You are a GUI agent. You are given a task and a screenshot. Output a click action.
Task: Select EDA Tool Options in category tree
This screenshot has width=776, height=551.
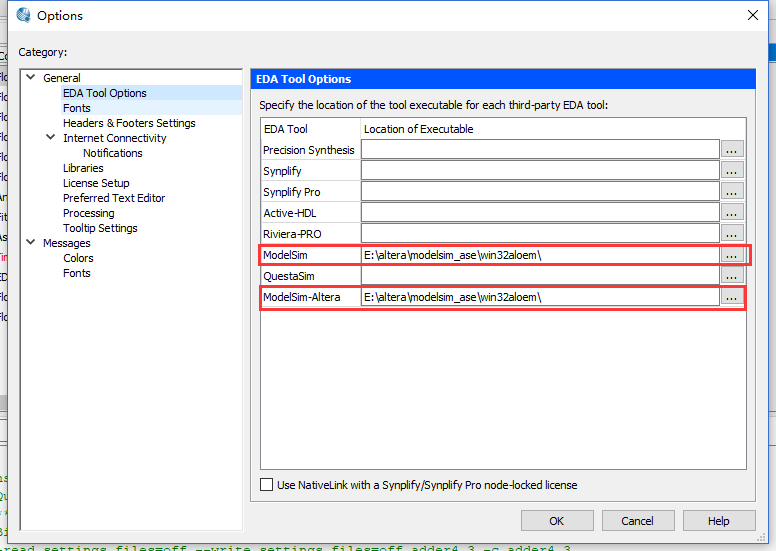(104, 93)
